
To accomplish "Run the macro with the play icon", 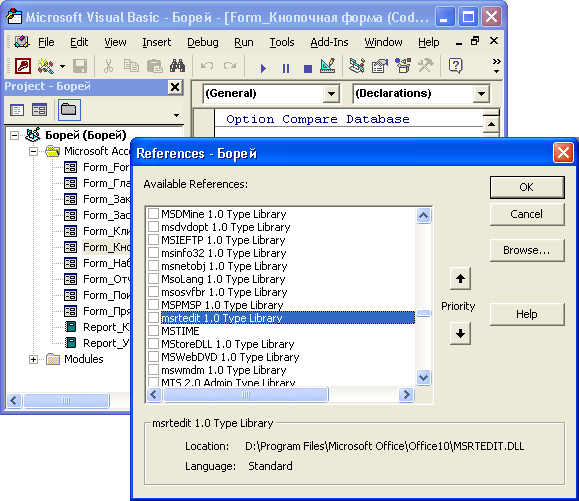I will (x=263, y=68).
